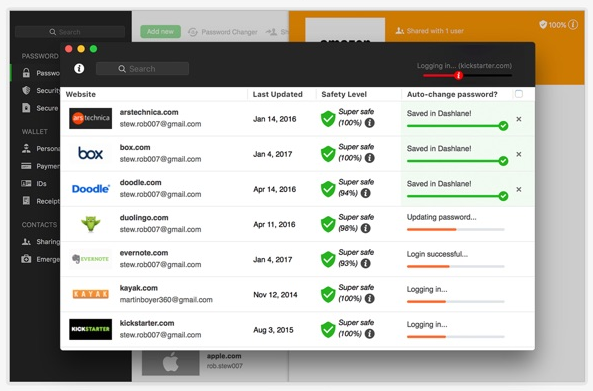Click the Auto-change password? column header
Screen dimensions: 593x391
point(452,94)
